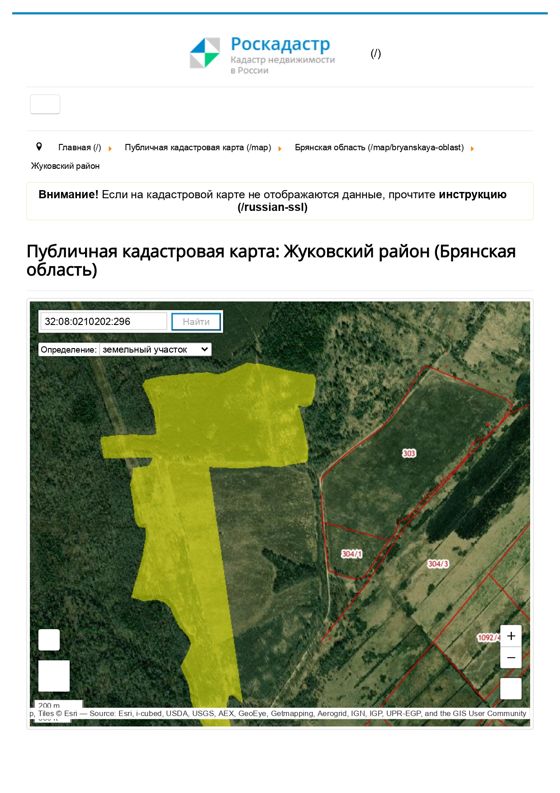The width and height of the screenshot is (560, 793).
Task: Open the Определение object type dropdown
Action: [x=155, y=349]
